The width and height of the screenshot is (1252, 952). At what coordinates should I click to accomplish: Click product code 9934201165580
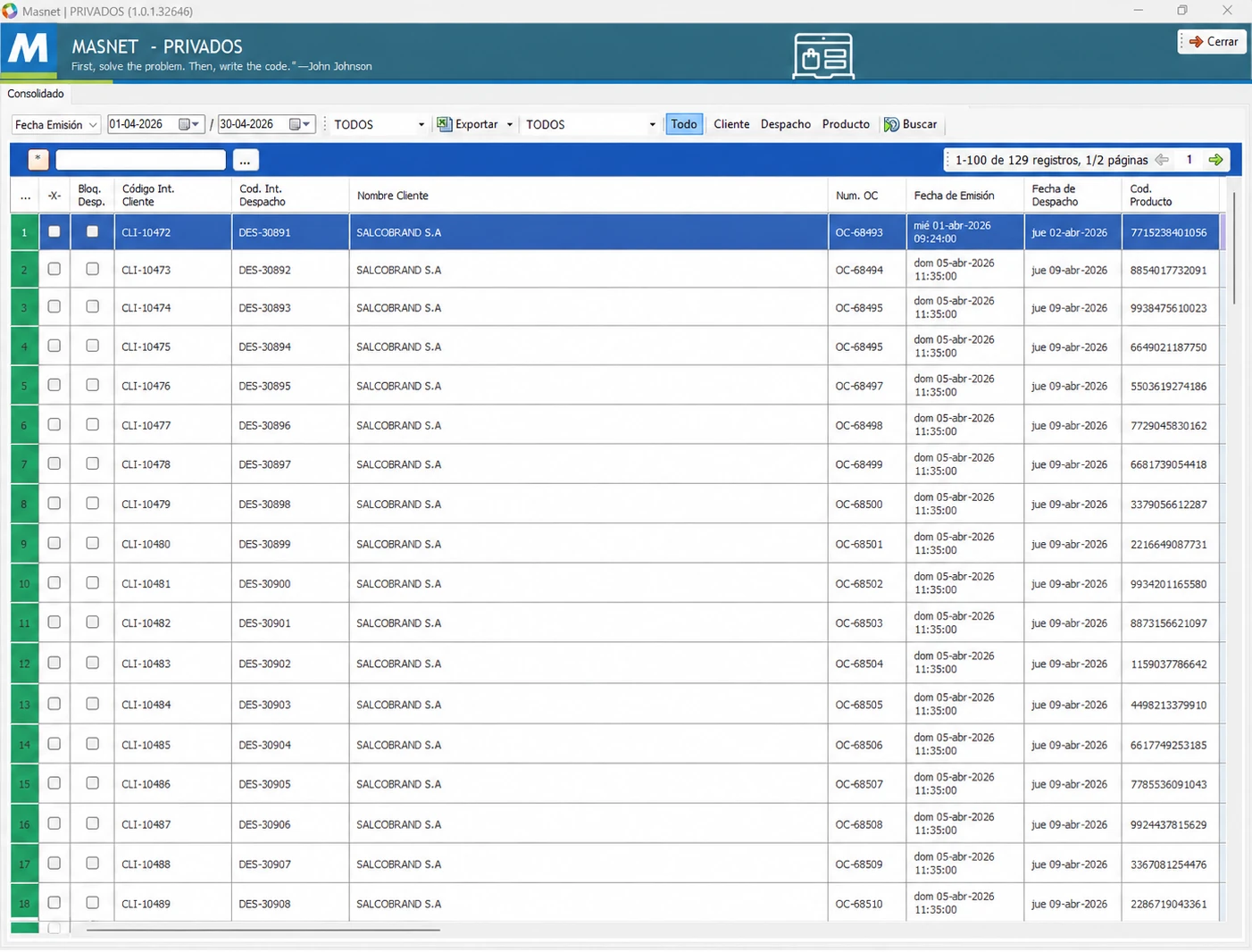1171,583
